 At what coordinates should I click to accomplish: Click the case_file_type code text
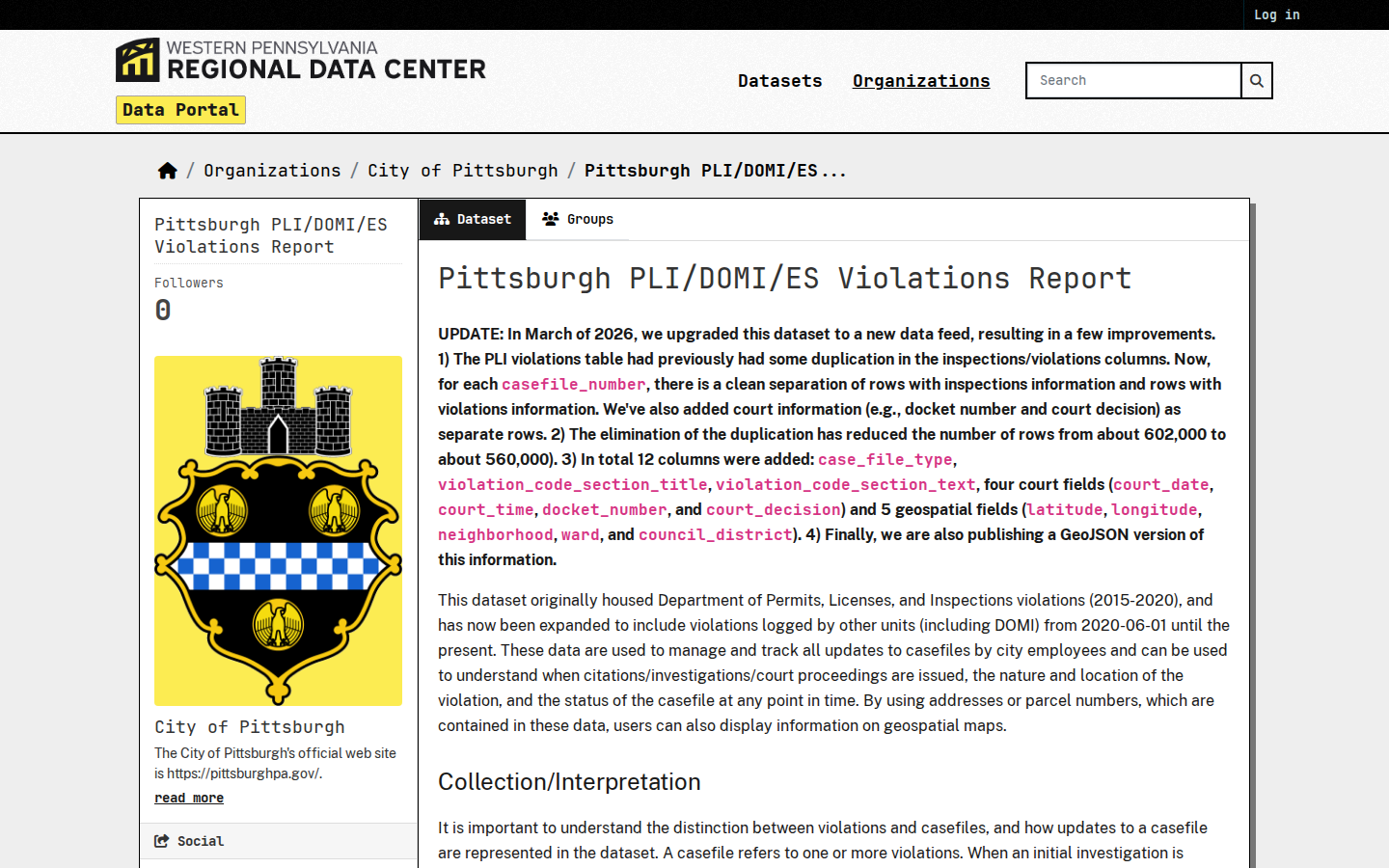pyautogui.click(x=885, y=459)
